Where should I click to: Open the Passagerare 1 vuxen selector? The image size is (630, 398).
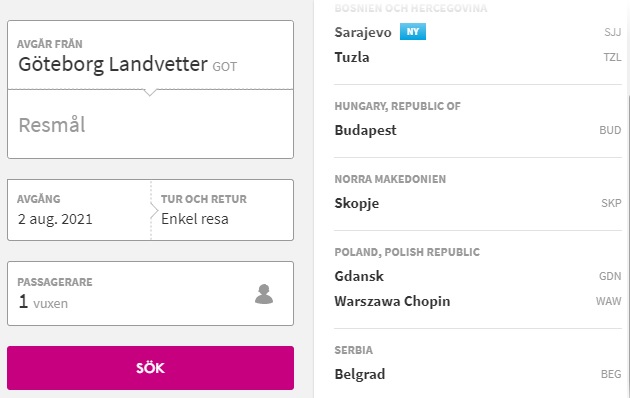tap(150, 294)
